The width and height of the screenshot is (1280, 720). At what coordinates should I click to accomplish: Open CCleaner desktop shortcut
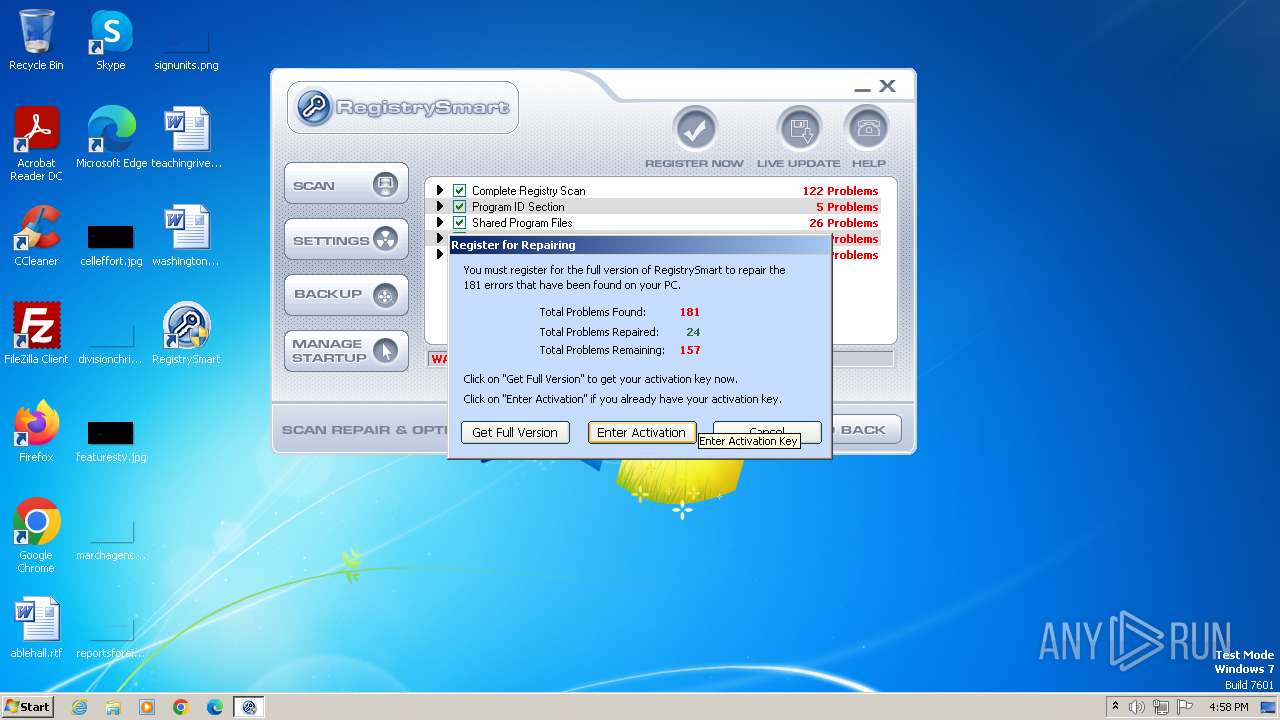36,236
